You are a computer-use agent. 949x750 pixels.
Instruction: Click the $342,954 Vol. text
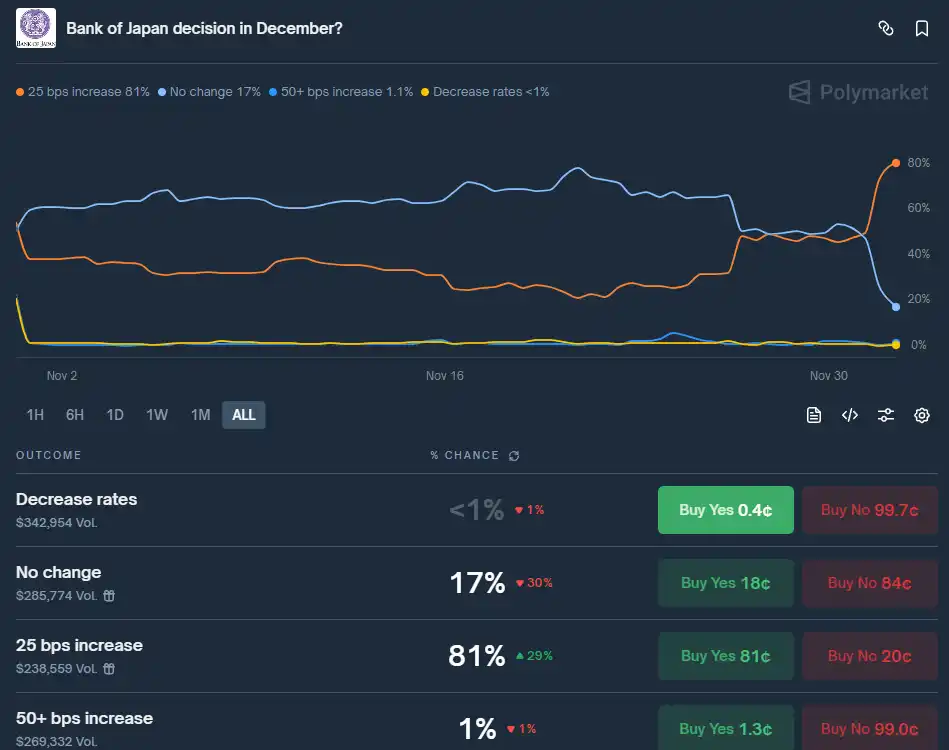tap(56, 522)
